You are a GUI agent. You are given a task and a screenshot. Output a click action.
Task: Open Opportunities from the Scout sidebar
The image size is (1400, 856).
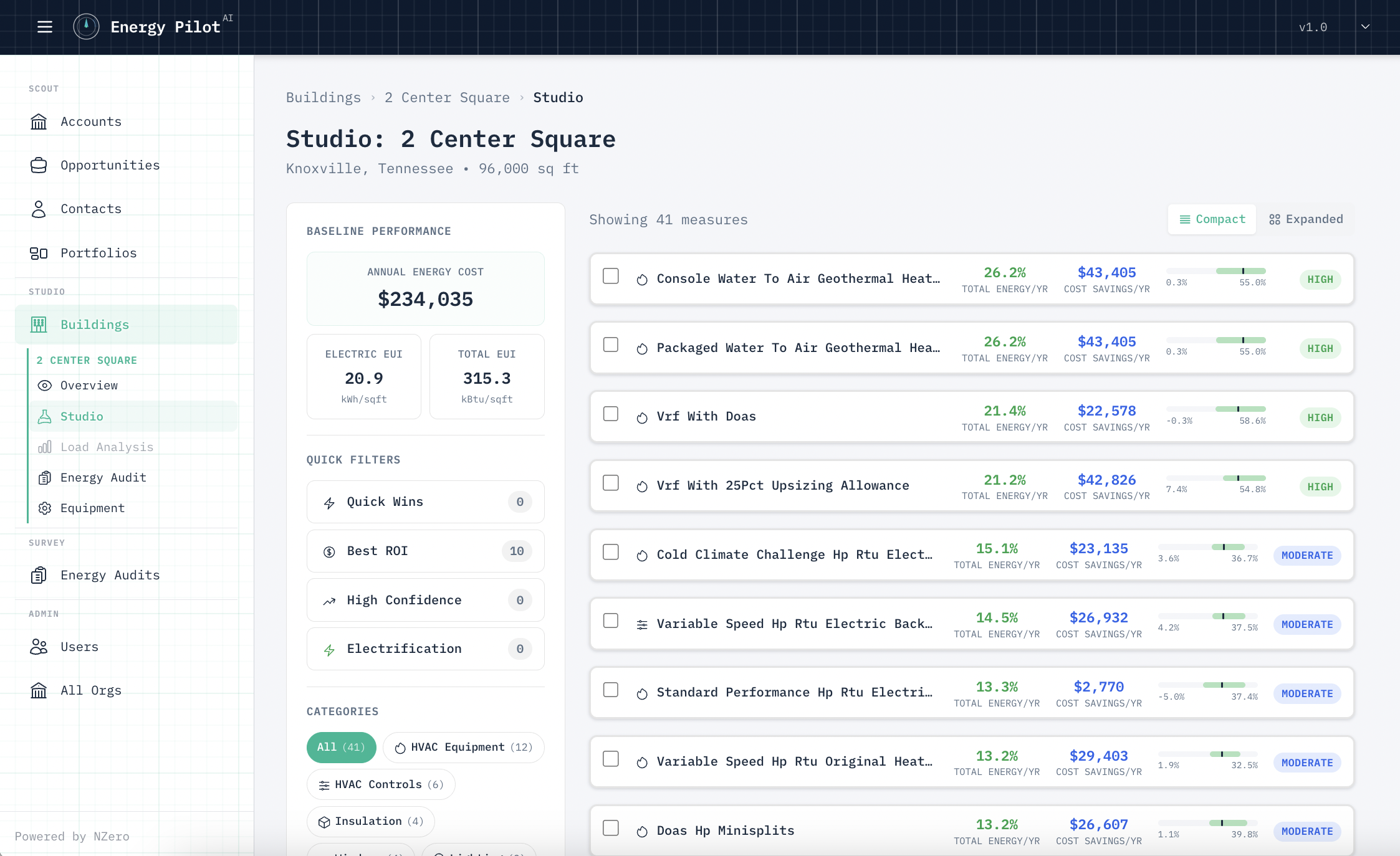click(x=110, y=165)
